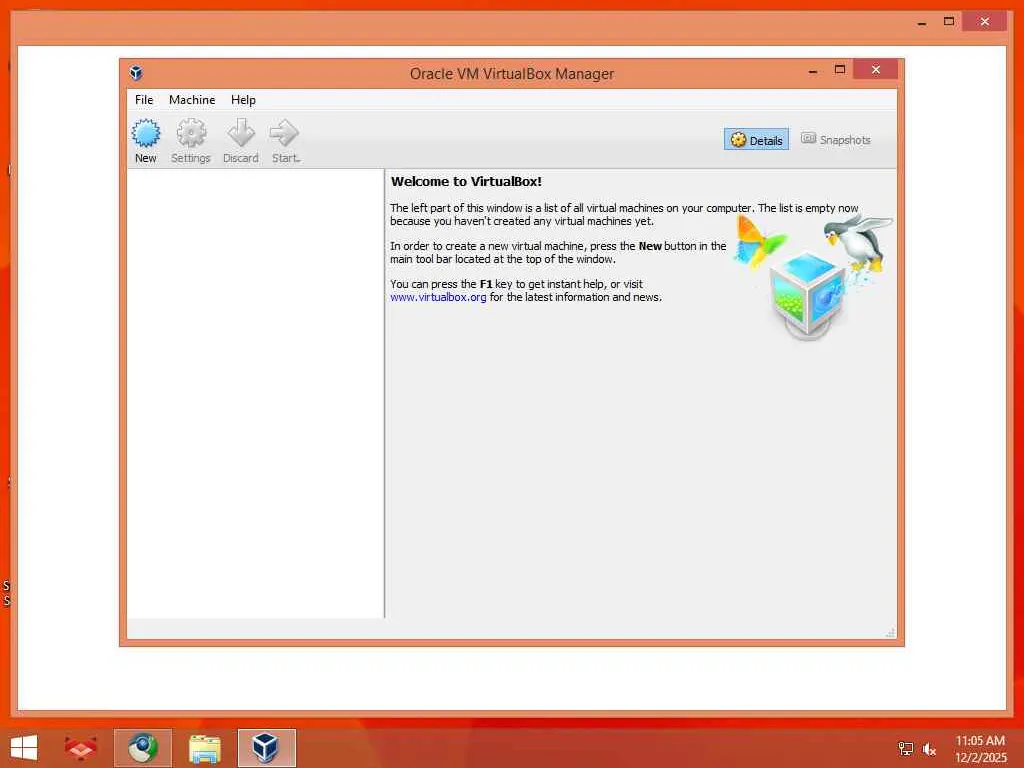Minimize the outer background window
The height and width of the screenshot is (768, 1024).
(921, 22)
